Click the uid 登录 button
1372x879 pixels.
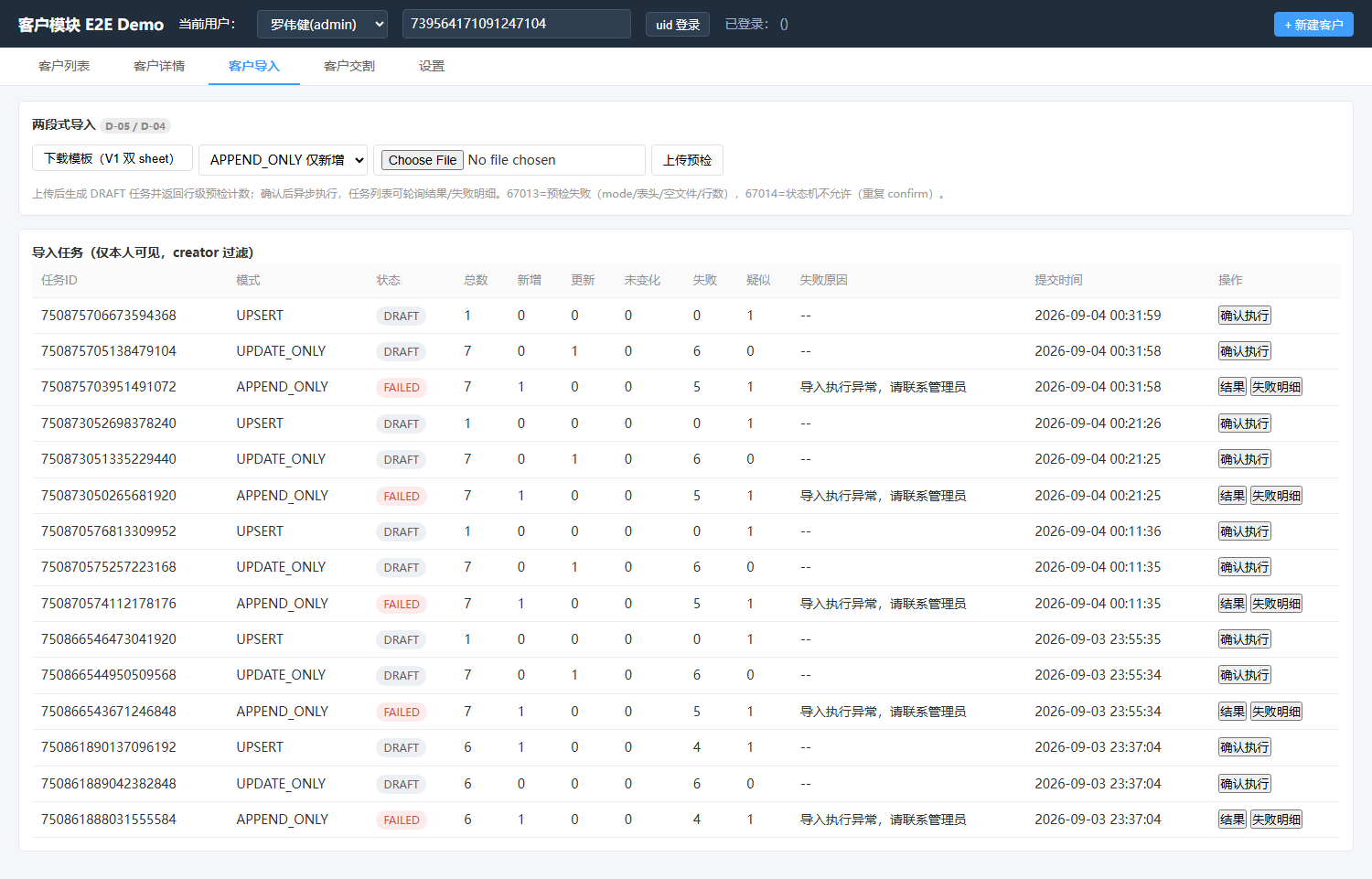(x=678, y=25)
